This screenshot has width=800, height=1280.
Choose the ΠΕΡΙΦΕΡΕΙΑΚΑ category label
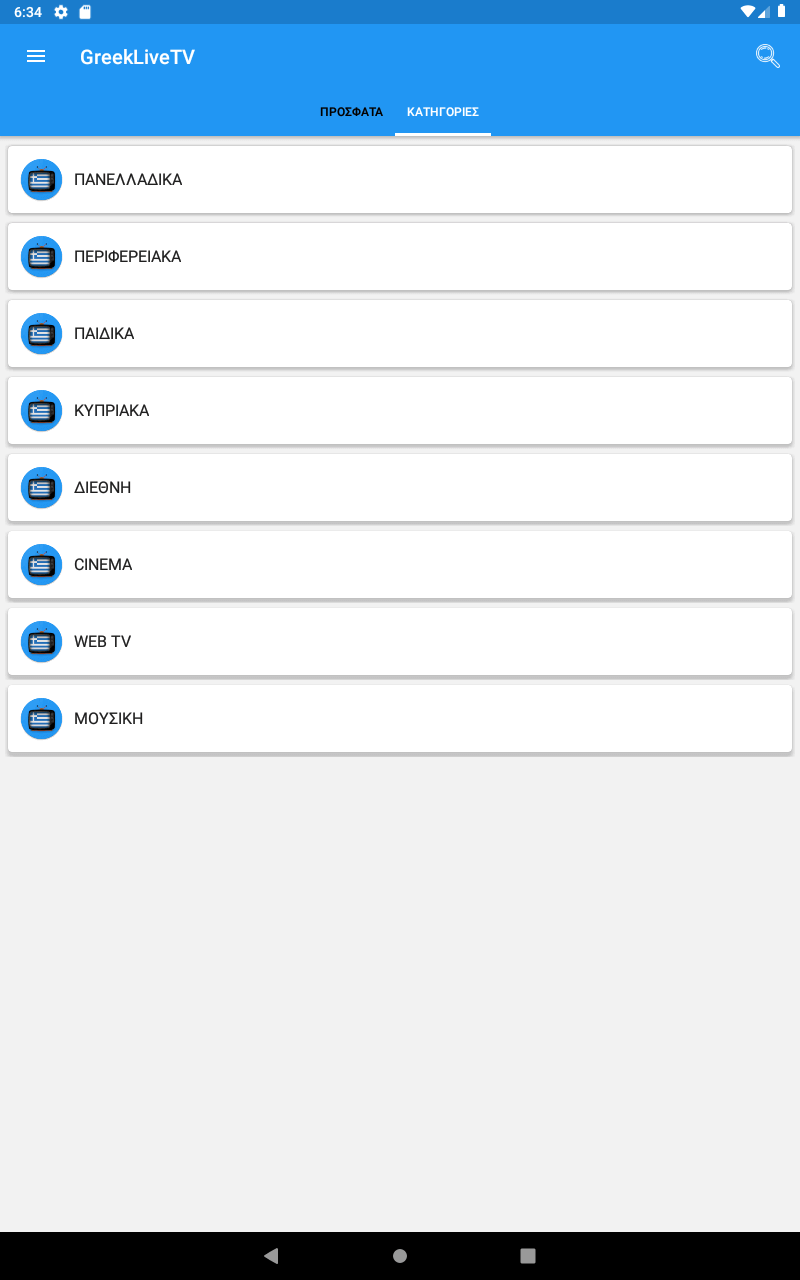coord(127,257)
